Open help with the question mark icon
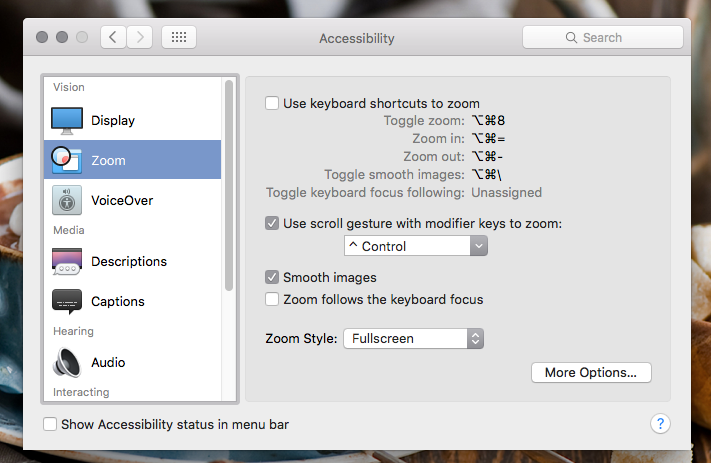Screen dimensions: 711x463 click(x=660, y=424)
